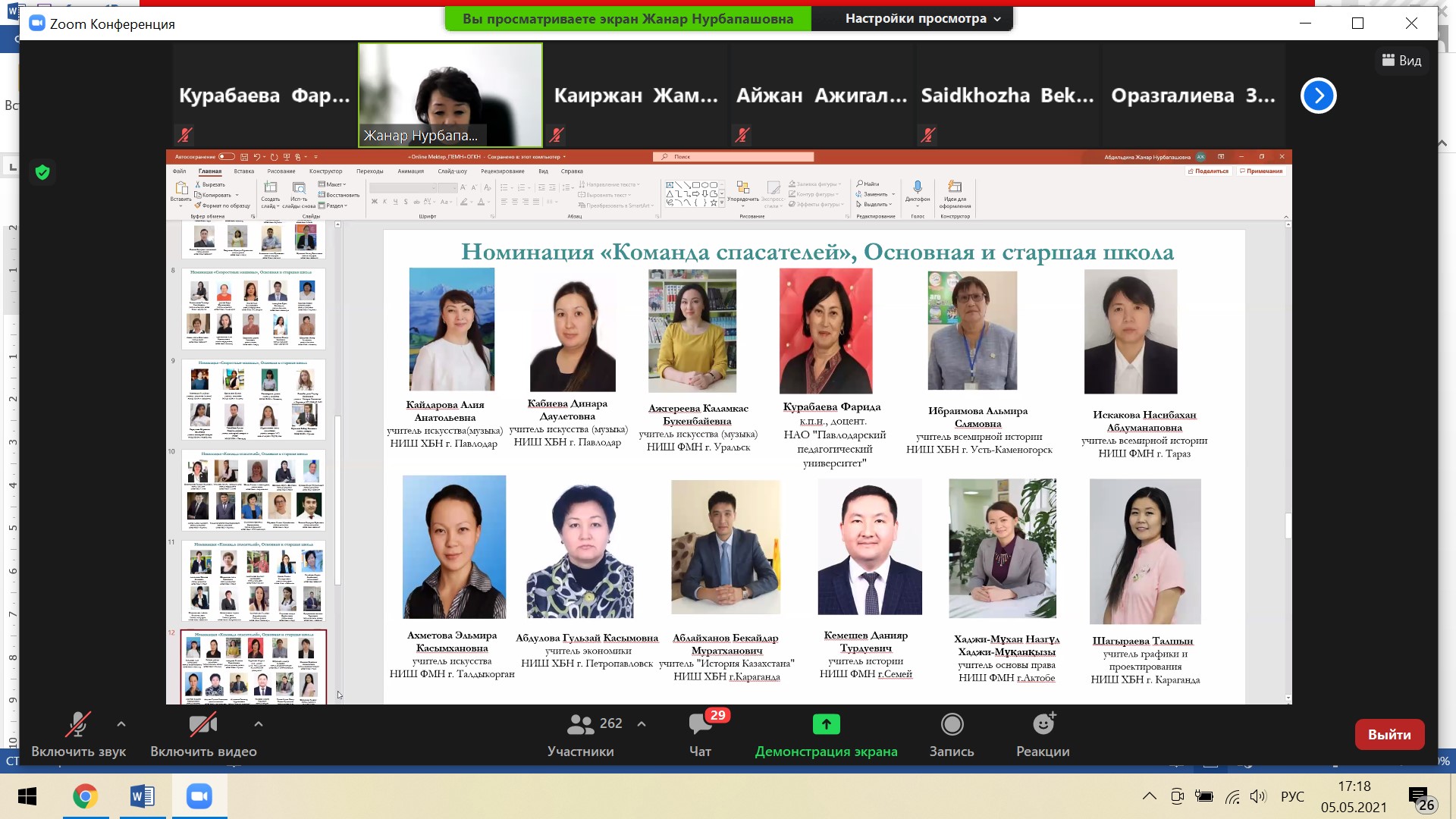Open Google Chrome from taskbar
Viewport: 1456px width, 819px height.
click(85, 797)
